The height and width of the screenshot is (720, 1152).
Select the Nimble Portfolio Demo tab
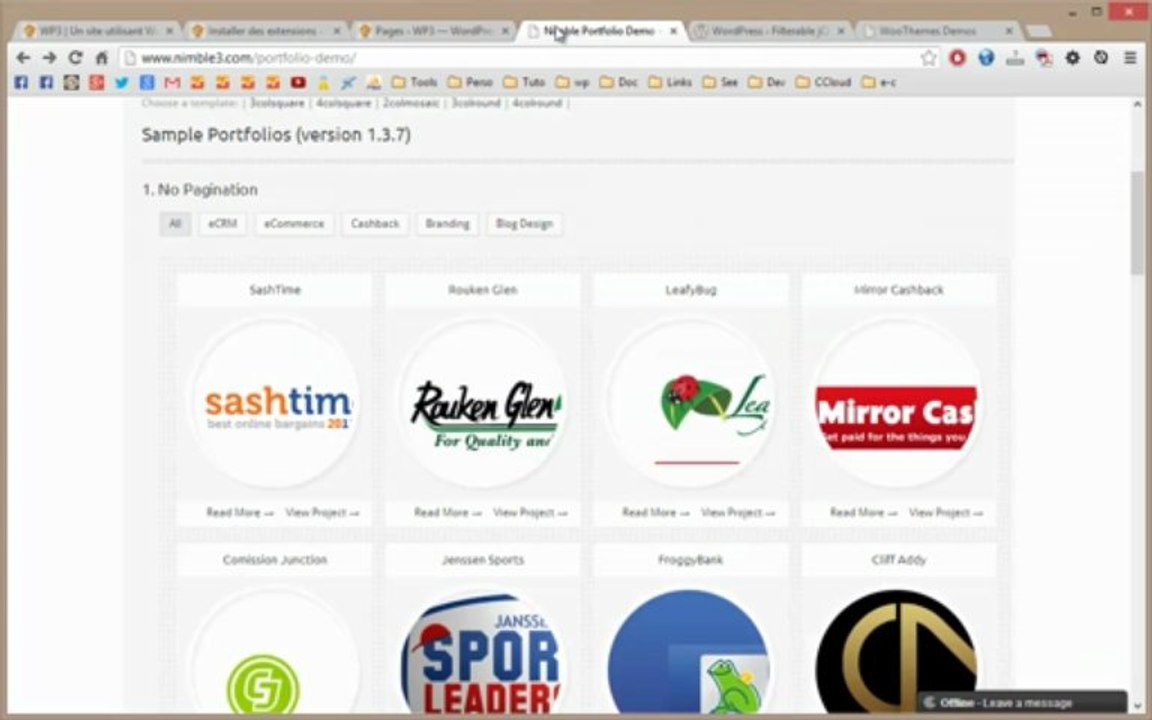(601, 31)
